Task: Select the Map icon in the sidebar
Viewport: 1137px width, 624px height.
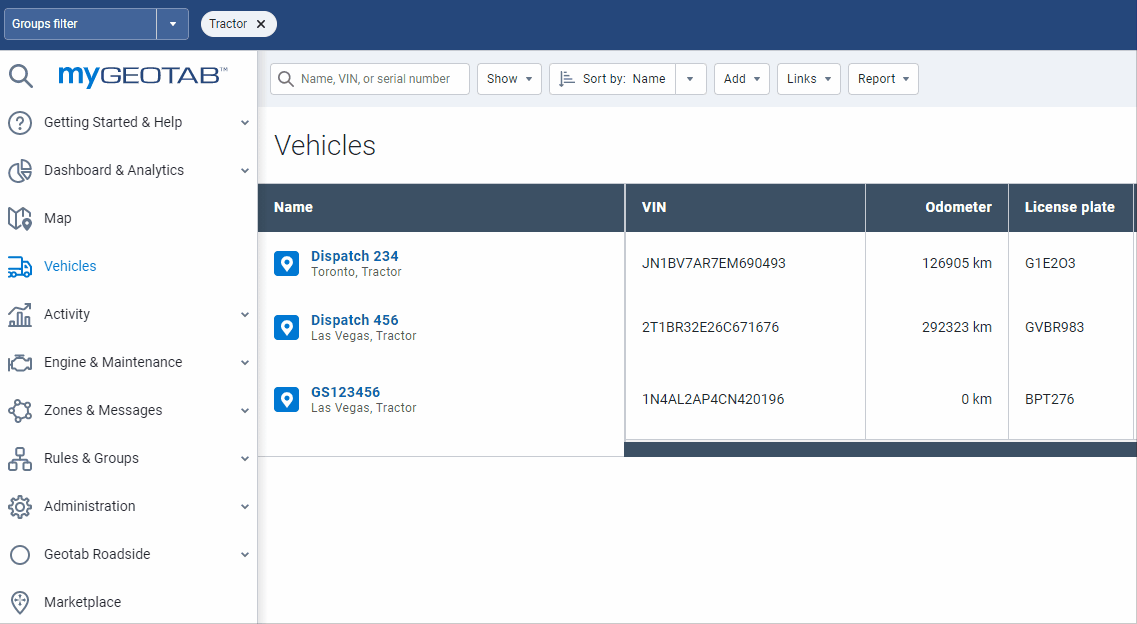Action: (20, 218)
